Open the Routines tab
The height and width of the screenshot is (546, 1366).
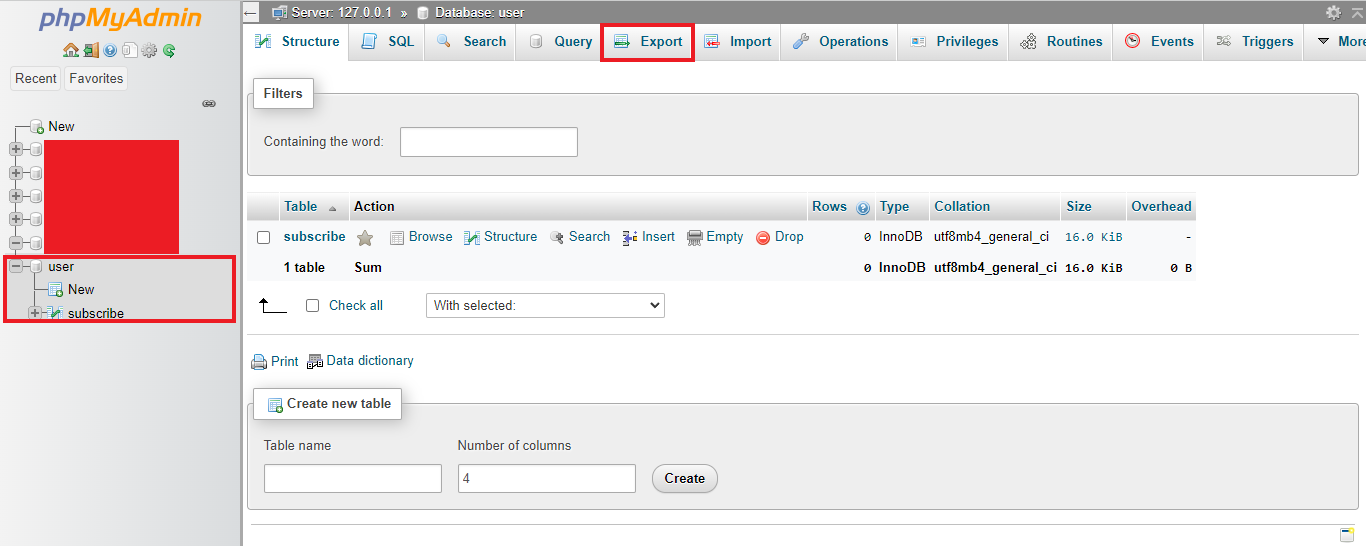(1061, 41)
